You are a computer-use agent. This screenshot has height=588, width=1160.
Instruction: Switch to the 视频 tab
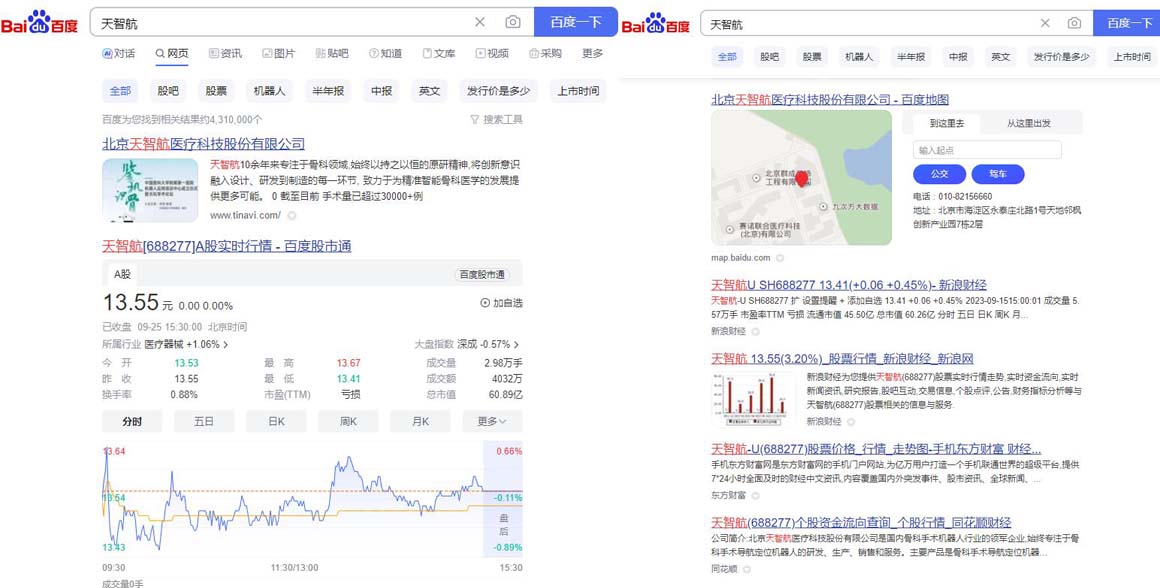(492, 53)
